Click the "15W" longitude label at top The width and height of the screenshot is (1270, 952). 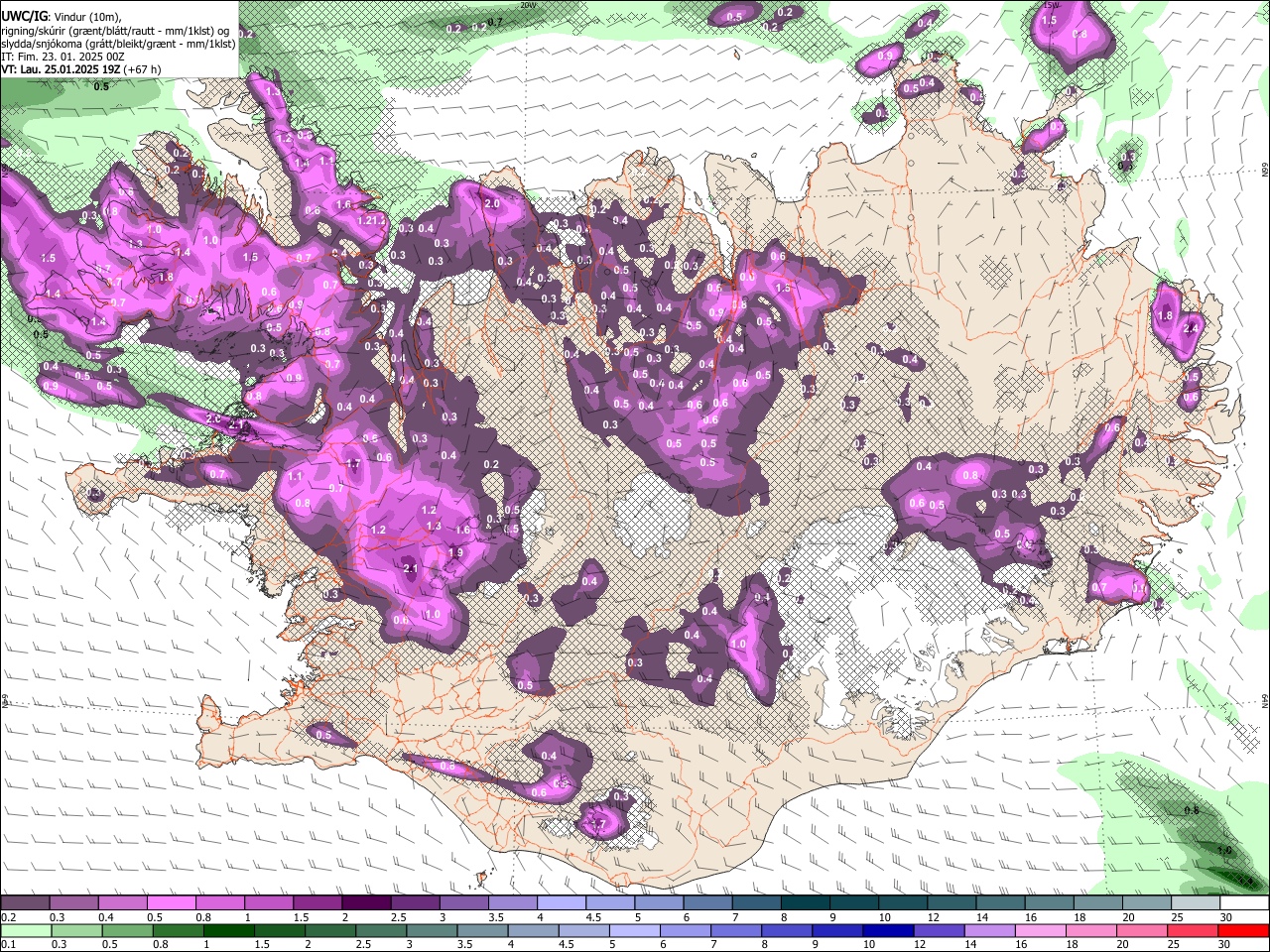click(1052, 5)
